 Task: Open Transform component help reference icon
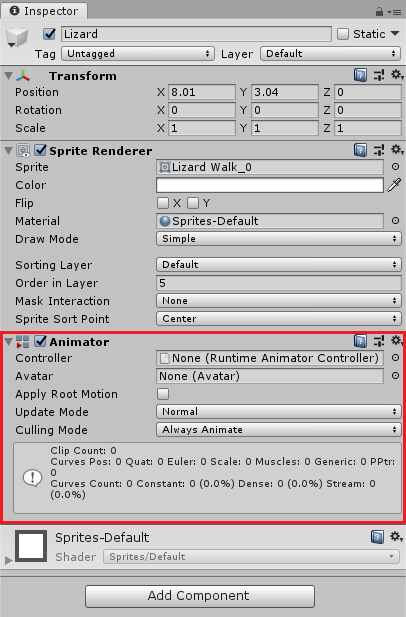click(x=360, y=74)
